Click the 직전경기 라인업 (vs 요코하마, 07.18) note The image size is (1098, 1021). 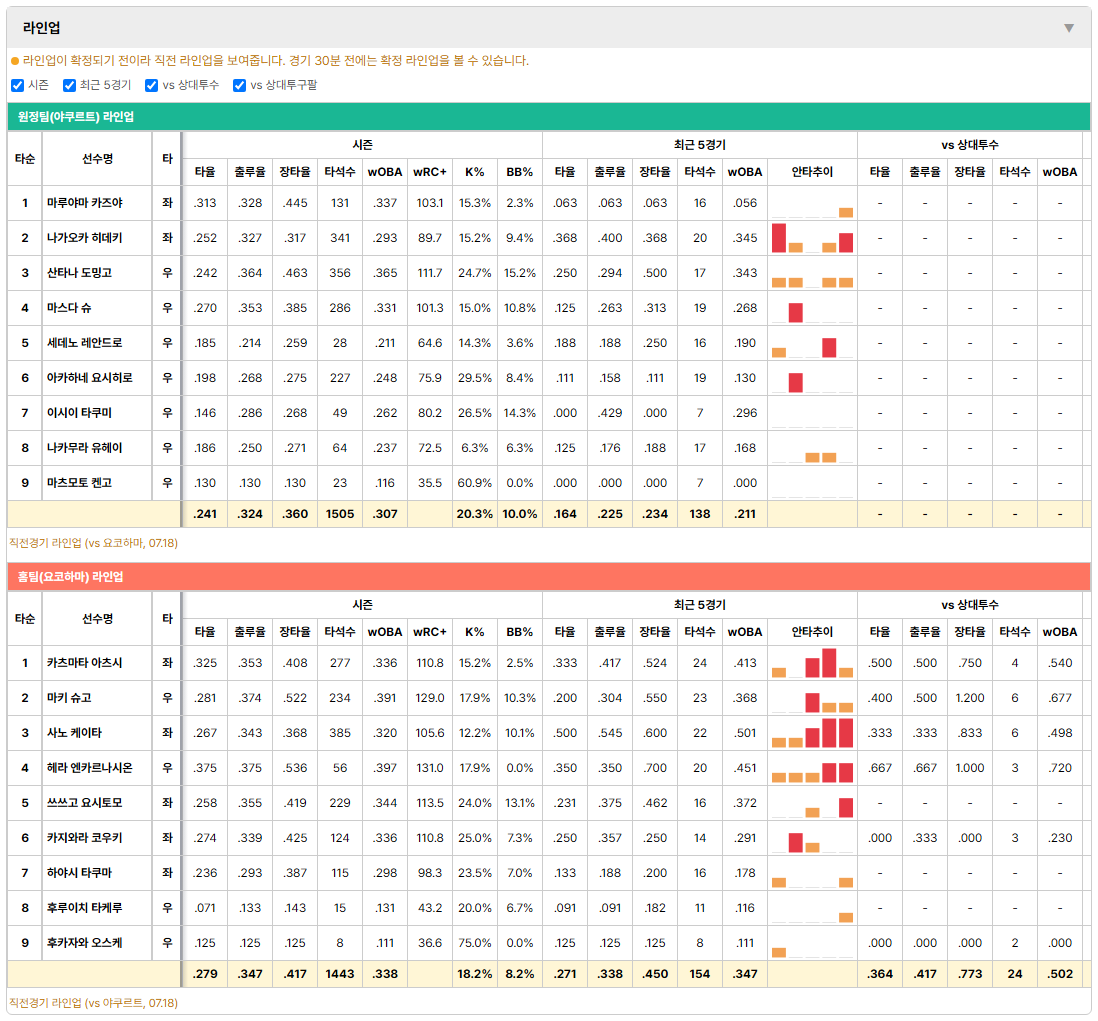point(94,543)
